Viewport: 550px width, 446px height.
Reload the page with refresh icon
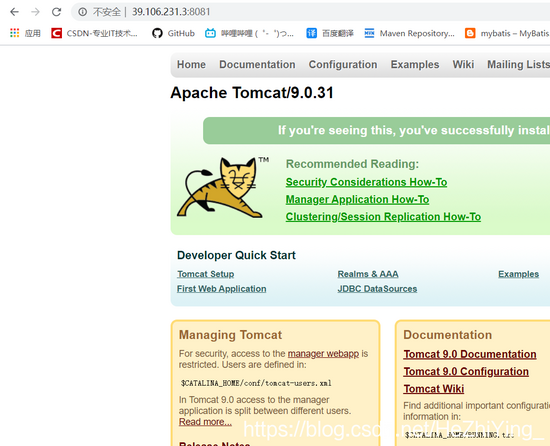click(x=56, y=12)
